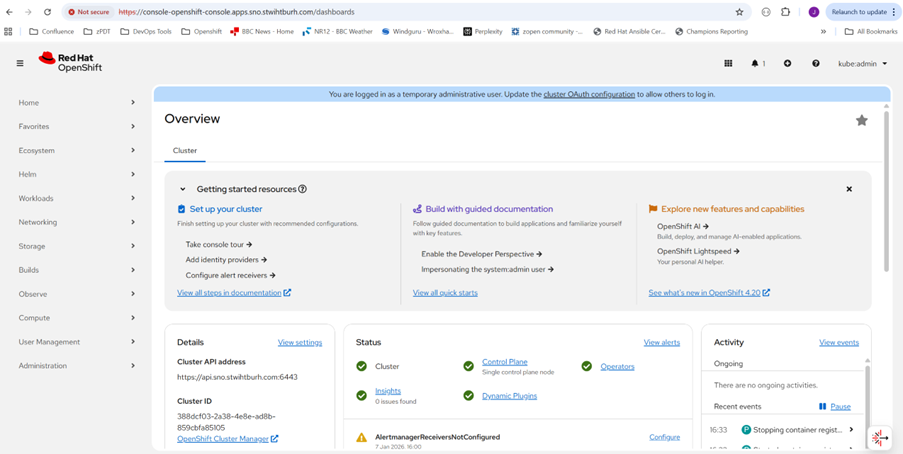
Task: Pause the recent events stream
Action: pos(835,407)
